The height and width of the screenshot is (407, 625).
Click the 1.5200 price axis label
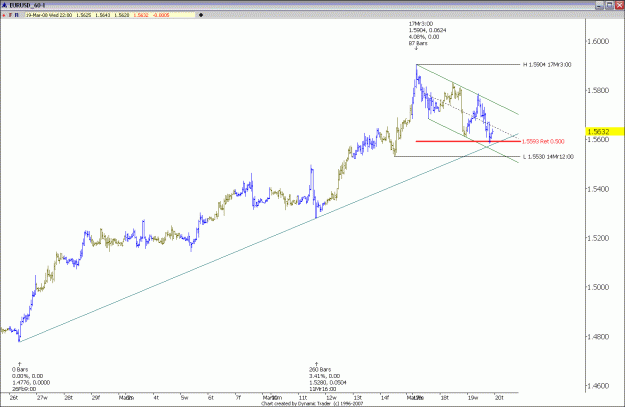click(599, 238)
